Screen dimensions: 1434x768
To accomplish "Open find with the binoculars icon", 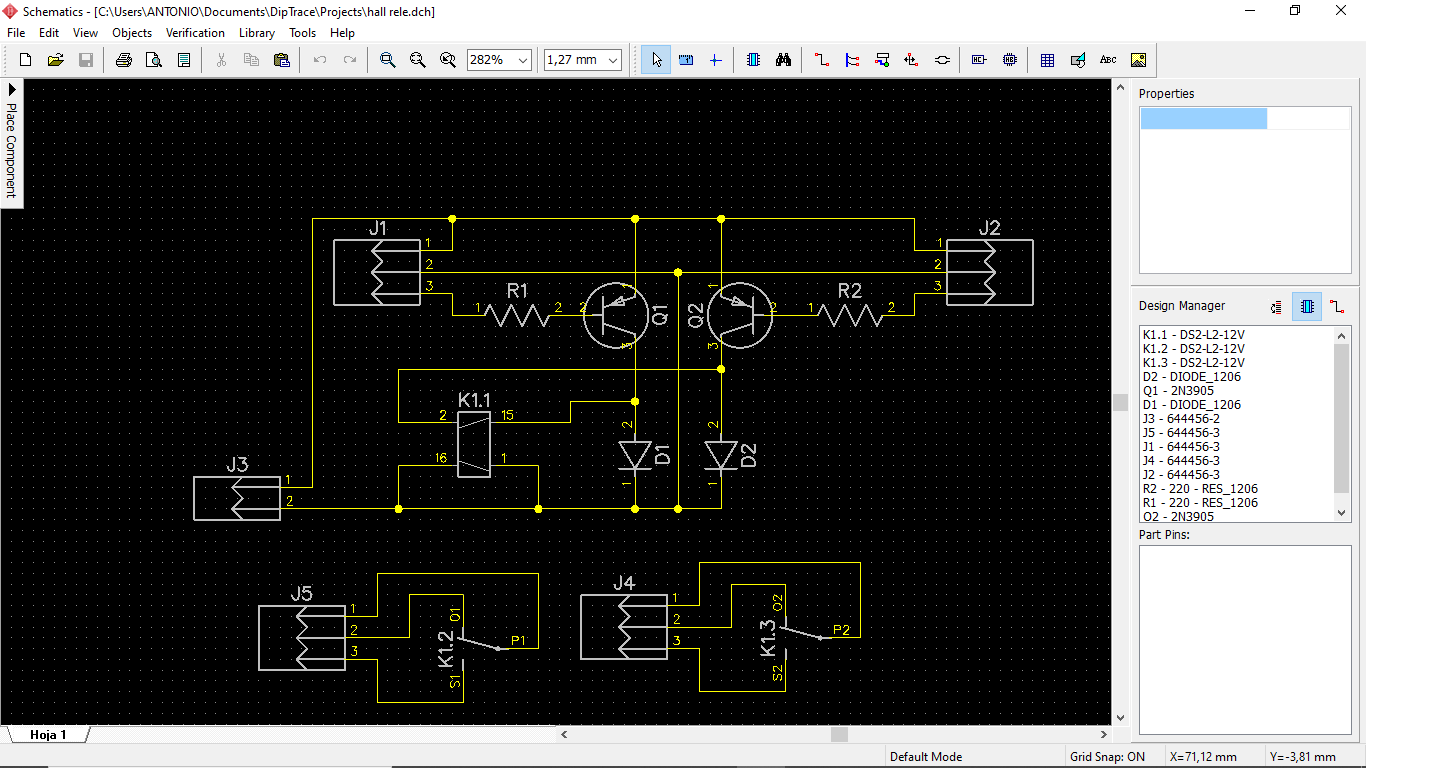I will click(784, 60).
